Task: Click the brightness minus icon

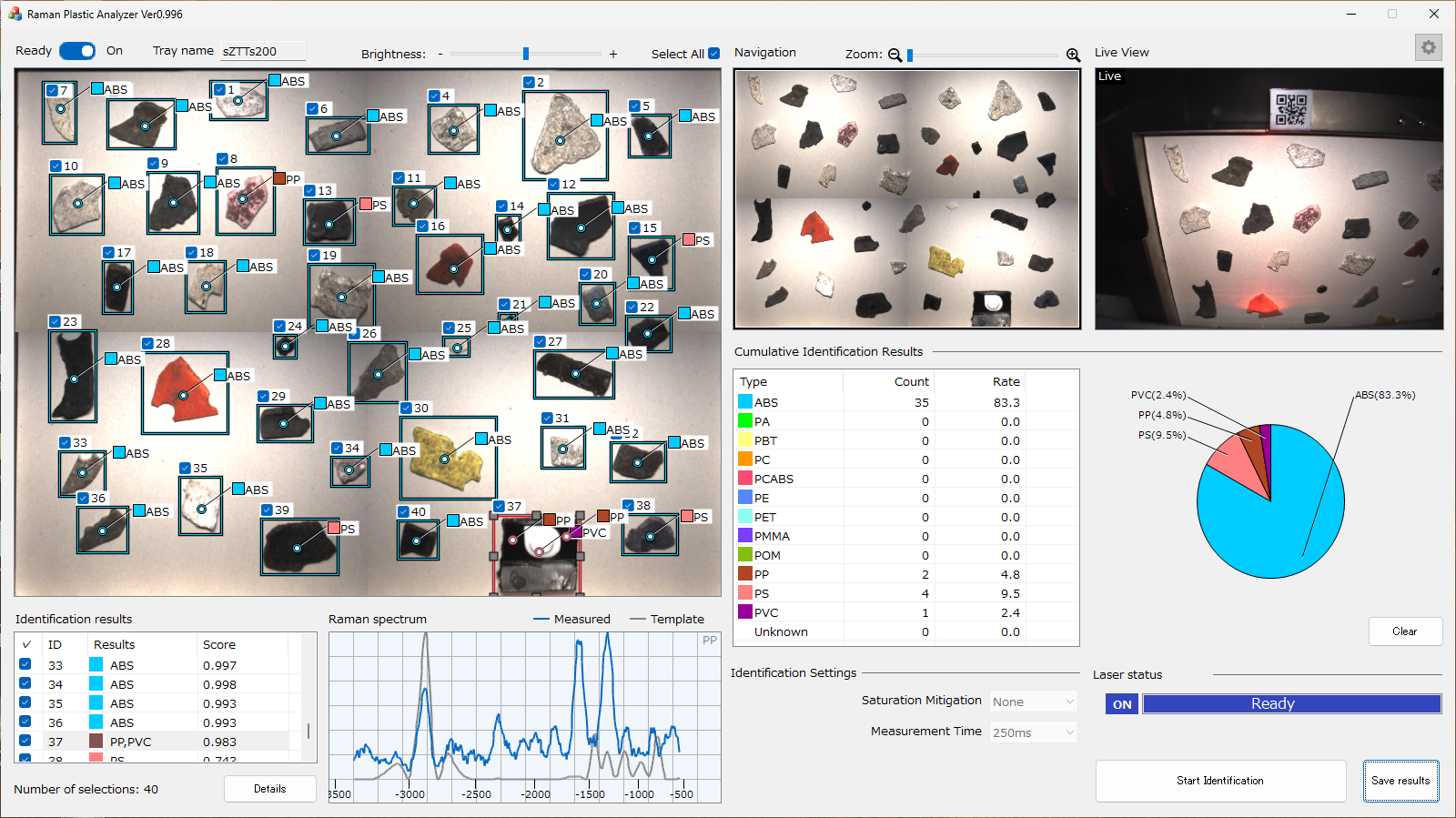Action: [x=440, y=55]
